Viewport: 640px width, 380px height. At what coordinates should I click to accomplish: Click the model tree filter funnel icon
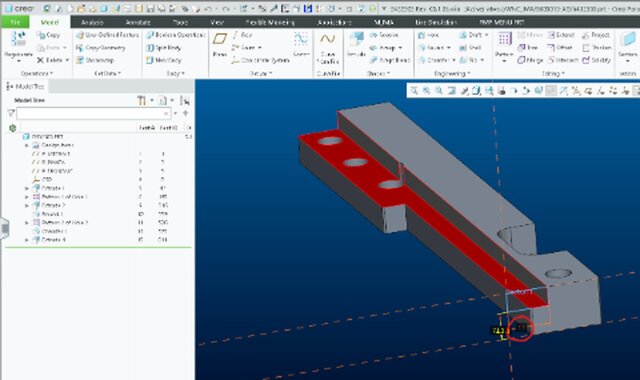11,113
